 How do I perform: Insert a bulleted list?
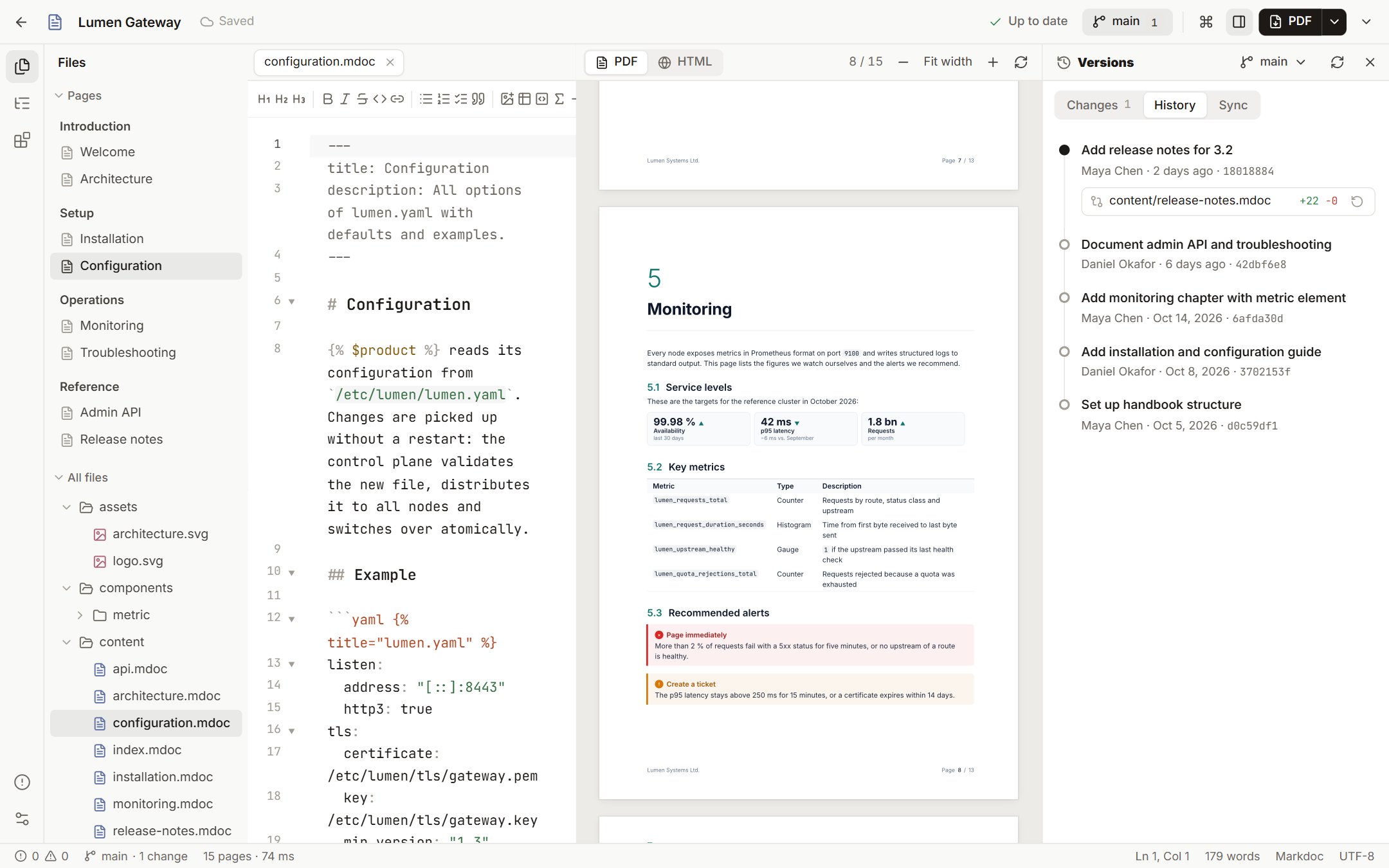point(426,99)
